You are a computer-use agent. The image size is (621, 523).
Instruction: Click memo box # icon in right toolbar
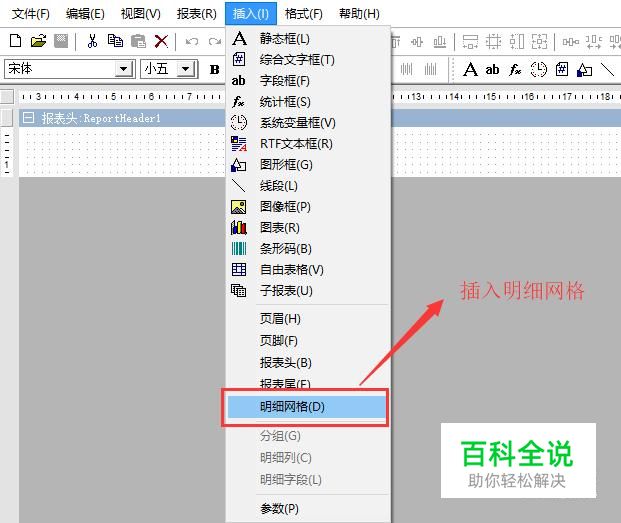point(562,70)
